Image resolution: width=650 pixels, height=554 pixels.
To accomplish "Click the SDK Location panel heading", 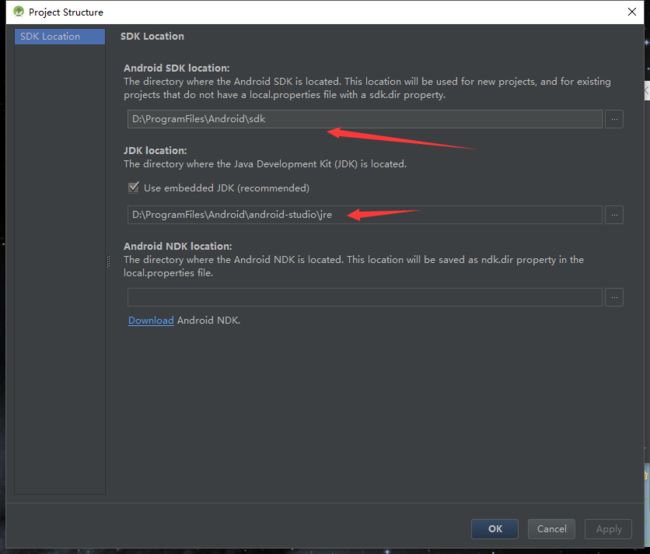I will tap(152, 36).
